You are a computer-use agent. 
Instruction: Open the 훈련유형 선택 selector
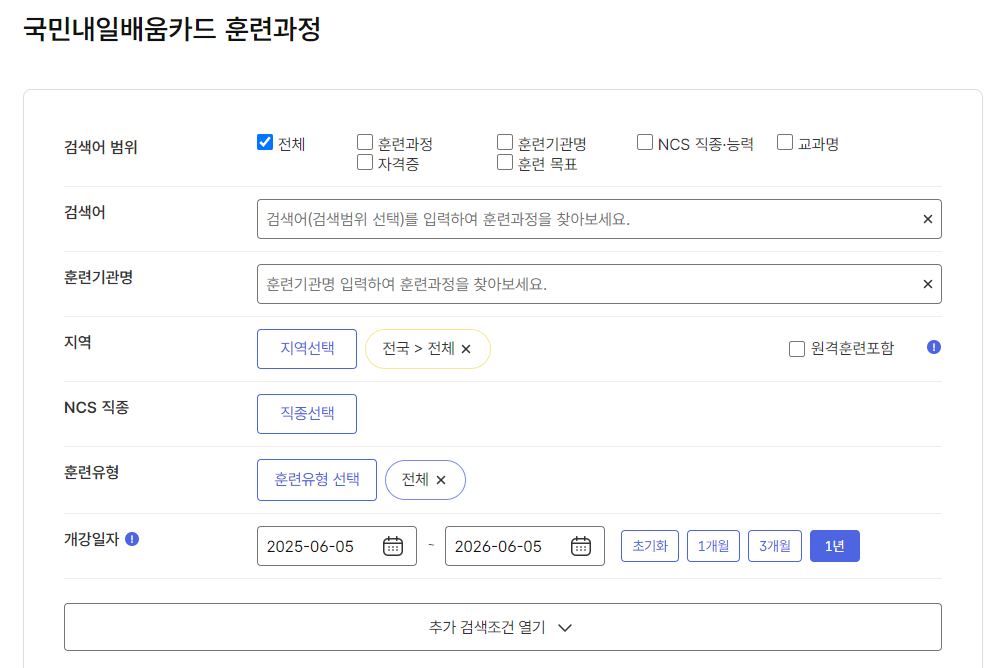(316, 479)
